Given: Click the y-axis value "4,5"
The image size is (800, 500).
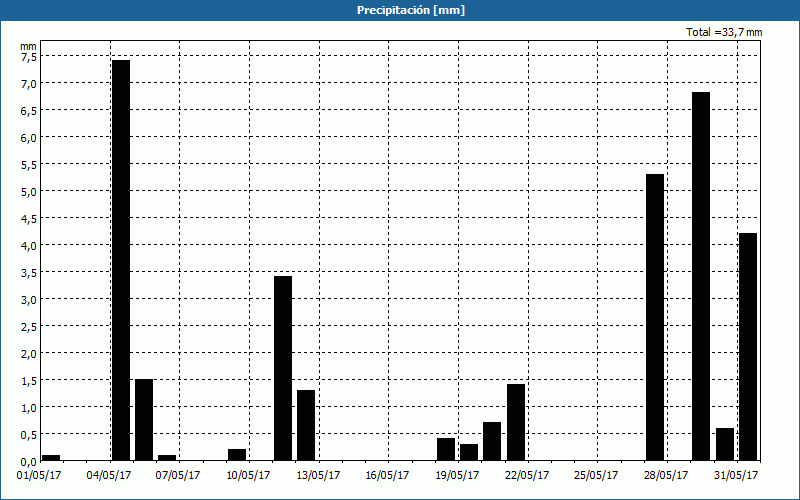Looking at the screenshot, I should pyautogui.click(x=29, y=219).
